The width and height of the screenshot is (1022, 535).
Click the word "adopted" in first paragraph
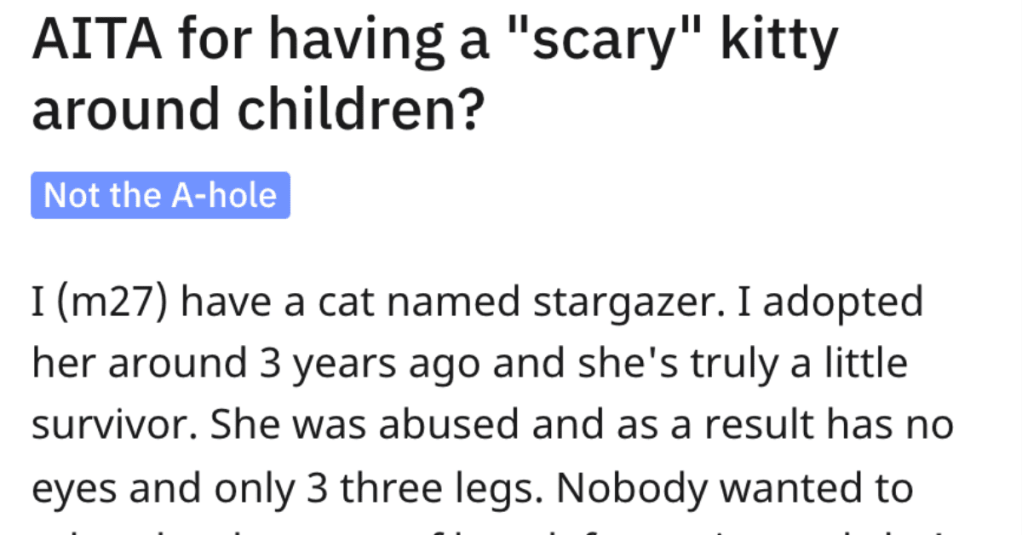click(x=843, y=303)
